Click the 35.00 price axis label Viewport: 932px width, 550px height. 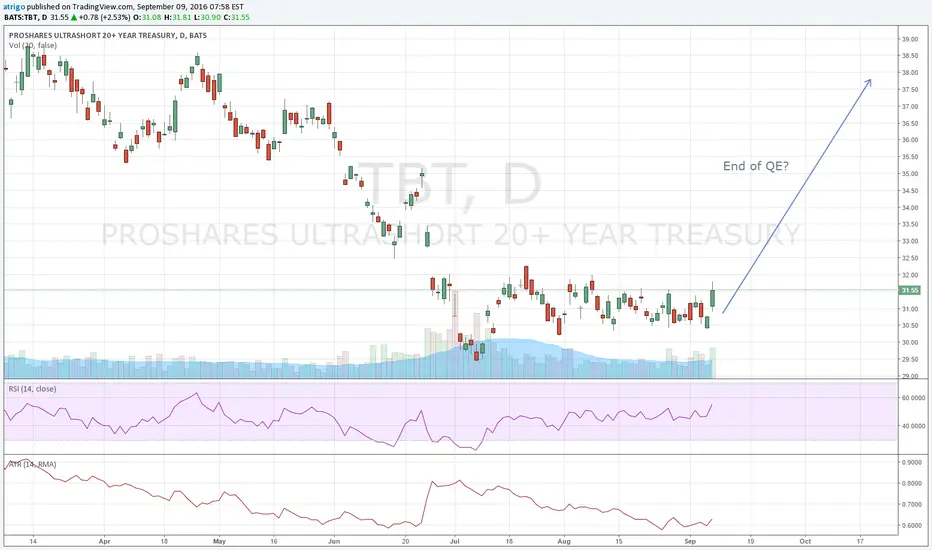tap(910, 174)
